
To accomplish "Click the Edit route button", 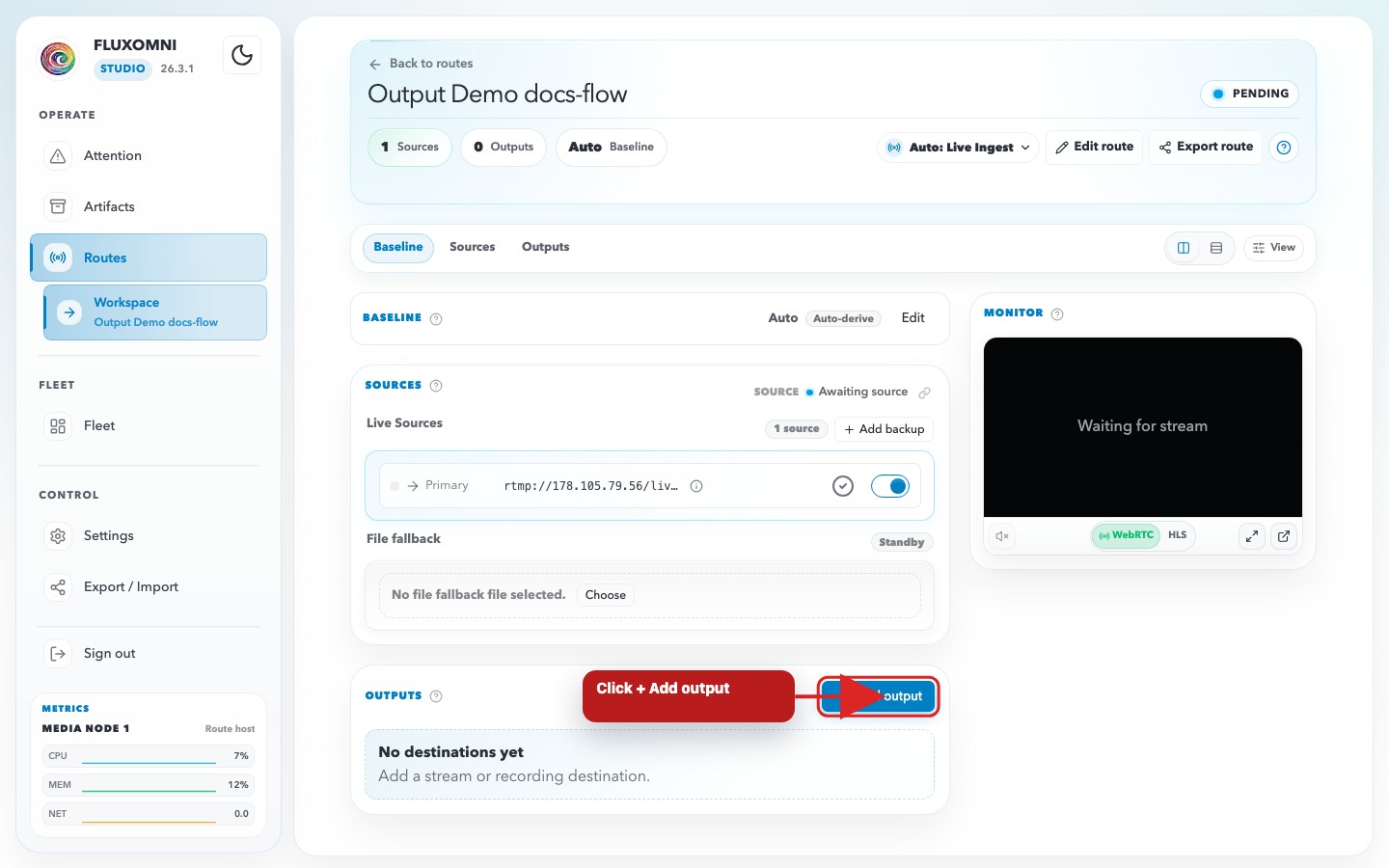I will click(x=1094, y=148).
